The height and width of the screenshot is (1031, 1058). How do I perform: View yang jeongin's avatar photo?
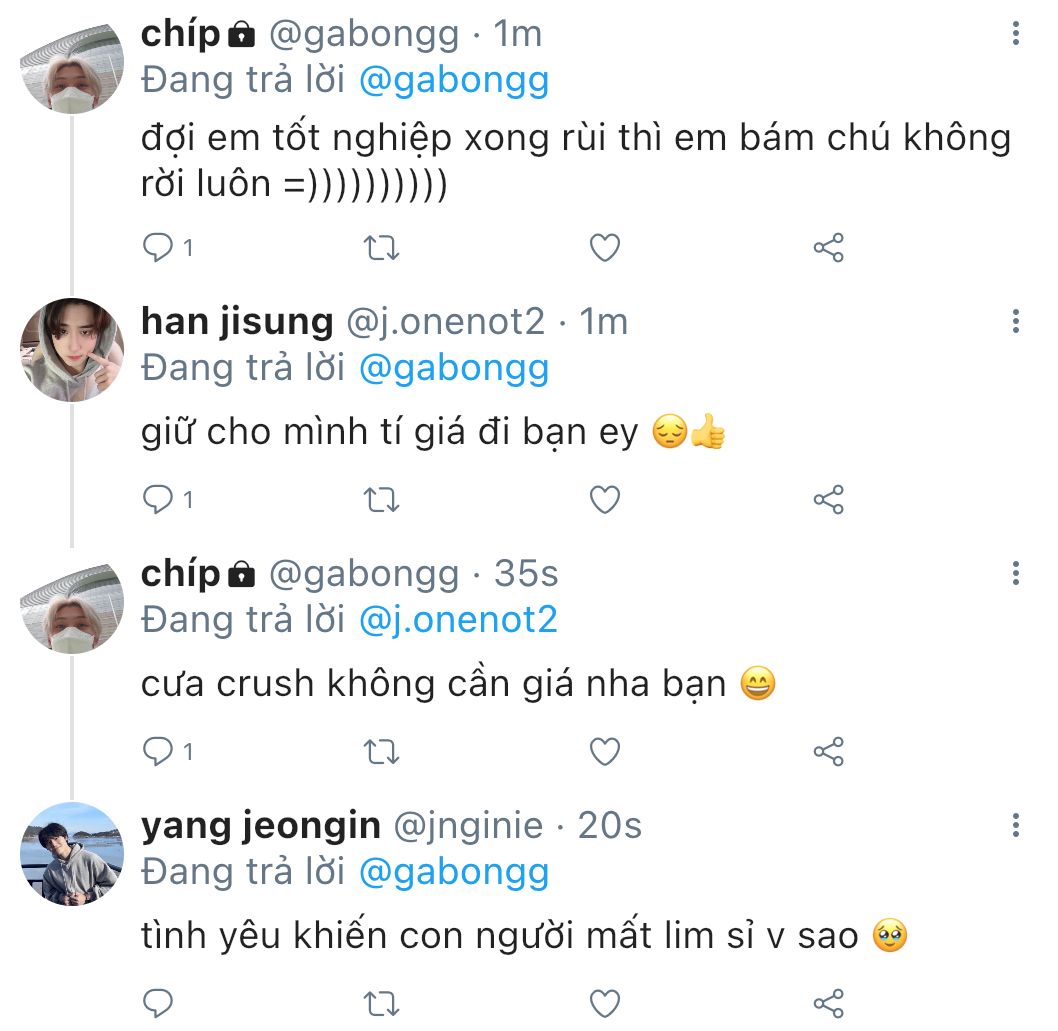coord(72,853)
